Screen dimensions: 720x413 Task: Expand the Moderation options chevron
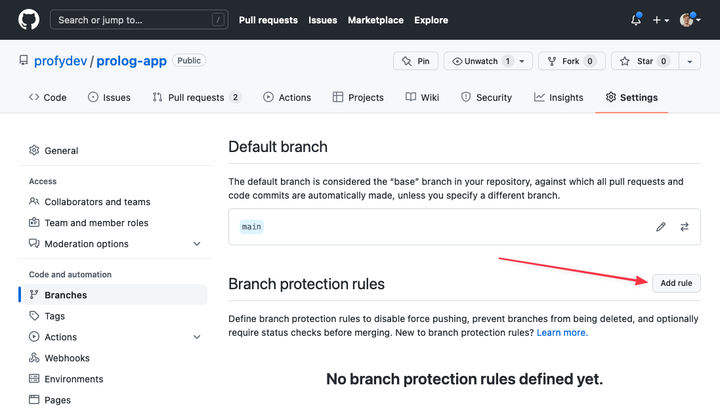point(197,244)
